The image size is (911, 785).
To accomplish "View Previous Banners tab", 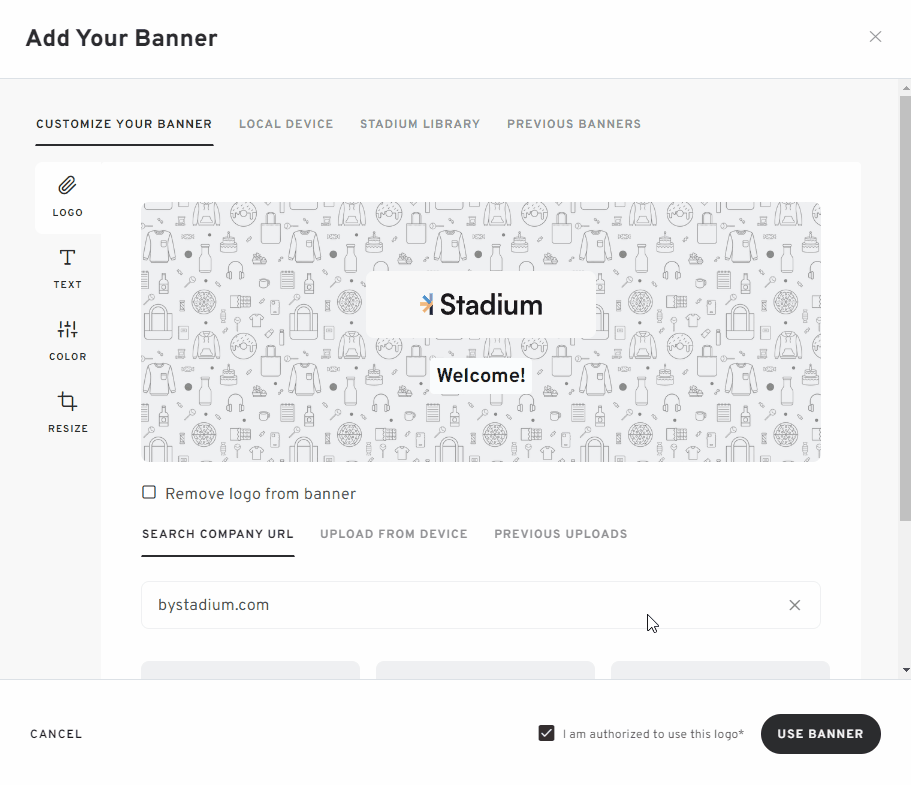I will [574, 124].
